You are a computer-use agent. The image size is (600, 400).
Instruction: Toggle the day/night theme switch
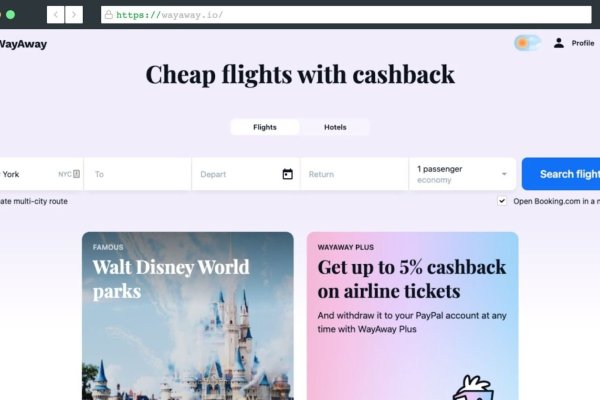pyautogui.click(x=527, y=43)
